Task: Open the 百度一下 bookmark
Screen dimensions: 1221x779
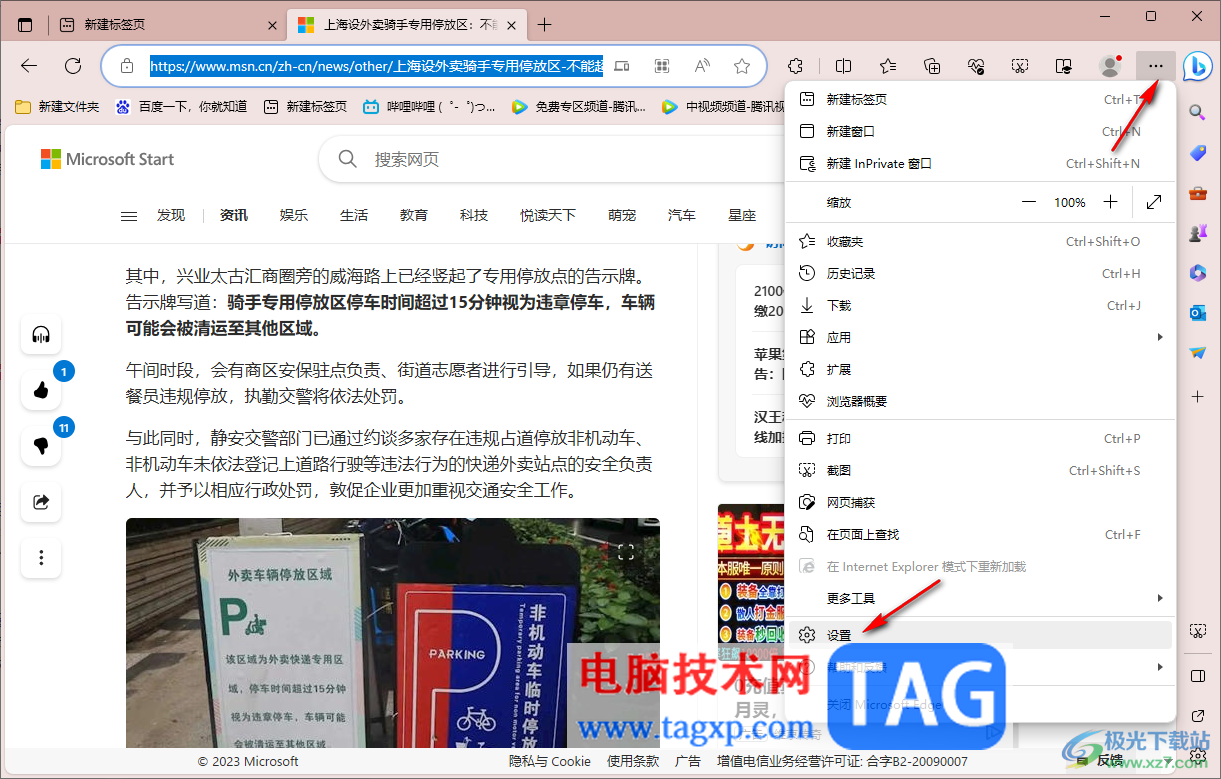Action: (x=181, y=106)
